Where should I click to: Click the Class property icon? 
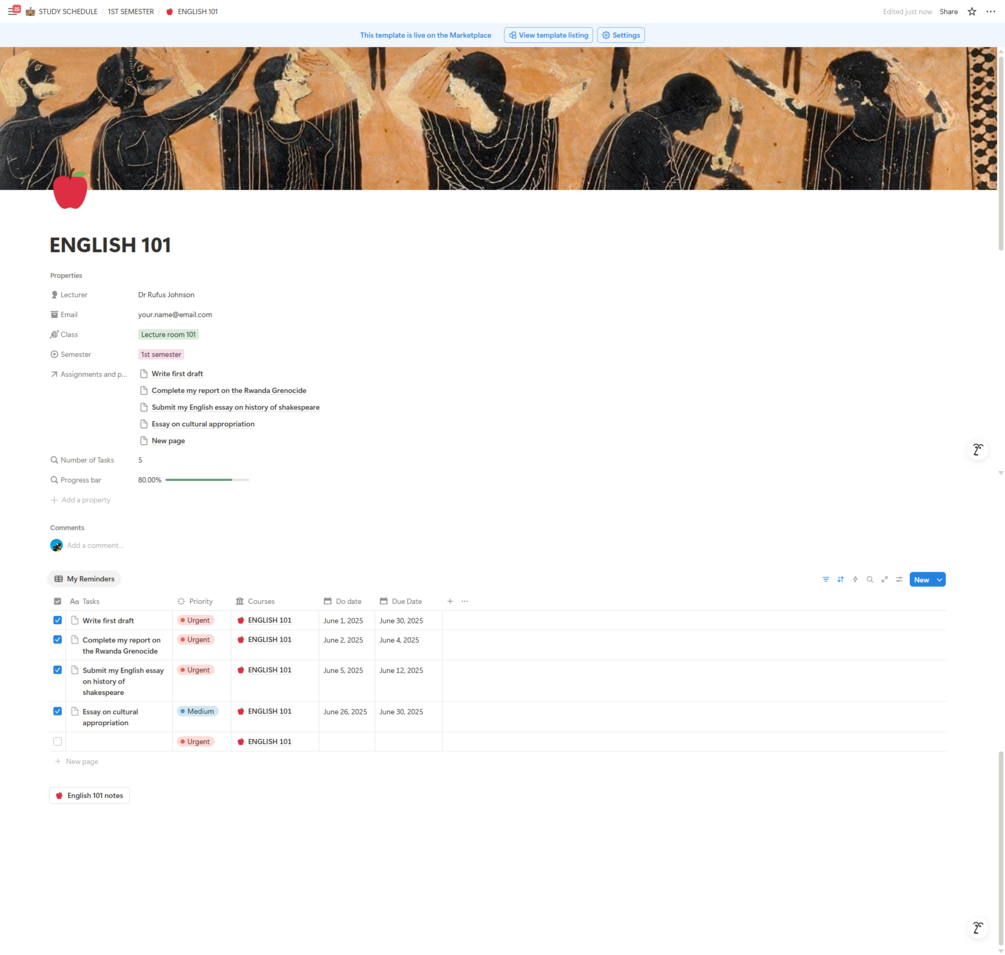(54, 335)
